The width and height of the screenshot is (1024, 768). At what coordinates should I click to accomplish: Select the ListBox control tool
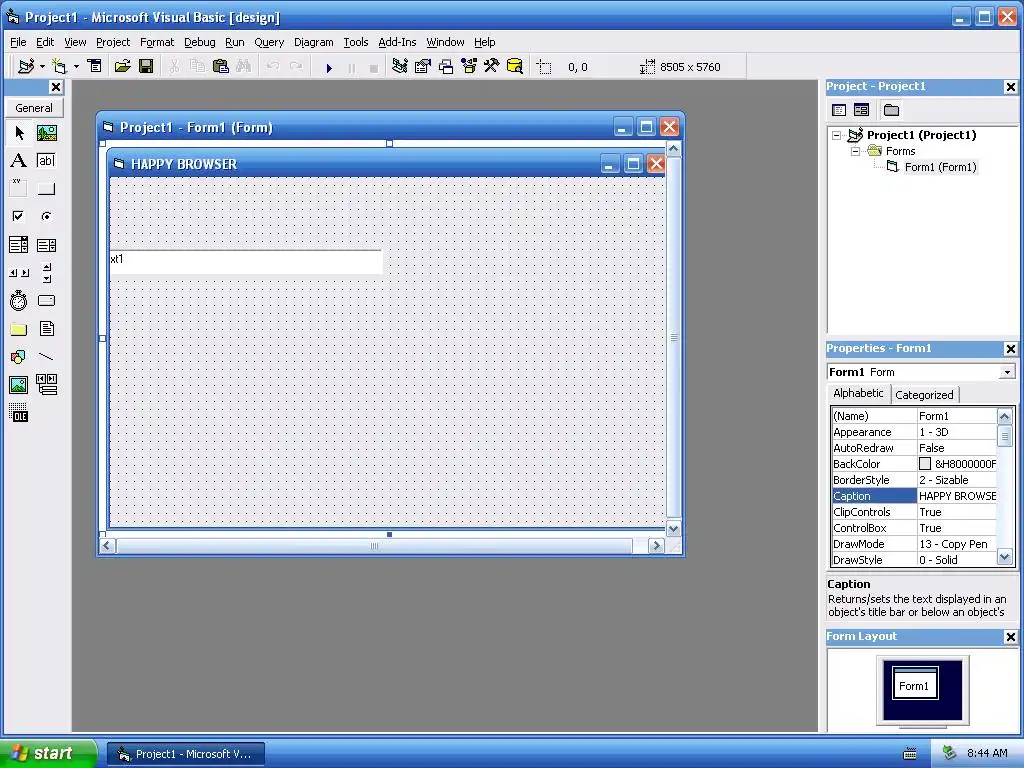(46, 245)
